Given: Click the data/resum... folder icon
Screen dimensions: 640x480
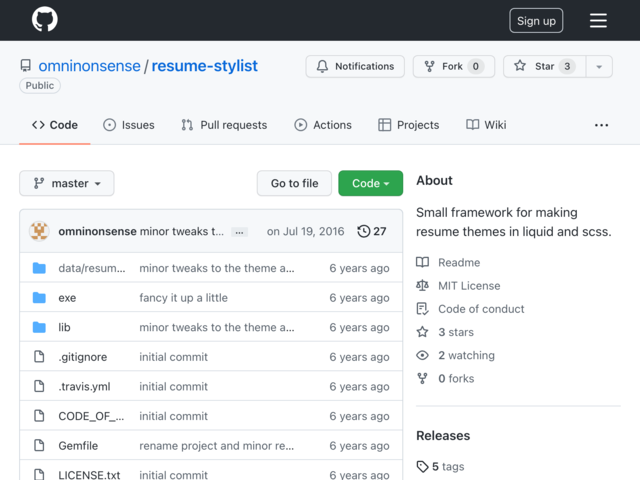Looking at the screenshot, I should click(x=39, y=268).
